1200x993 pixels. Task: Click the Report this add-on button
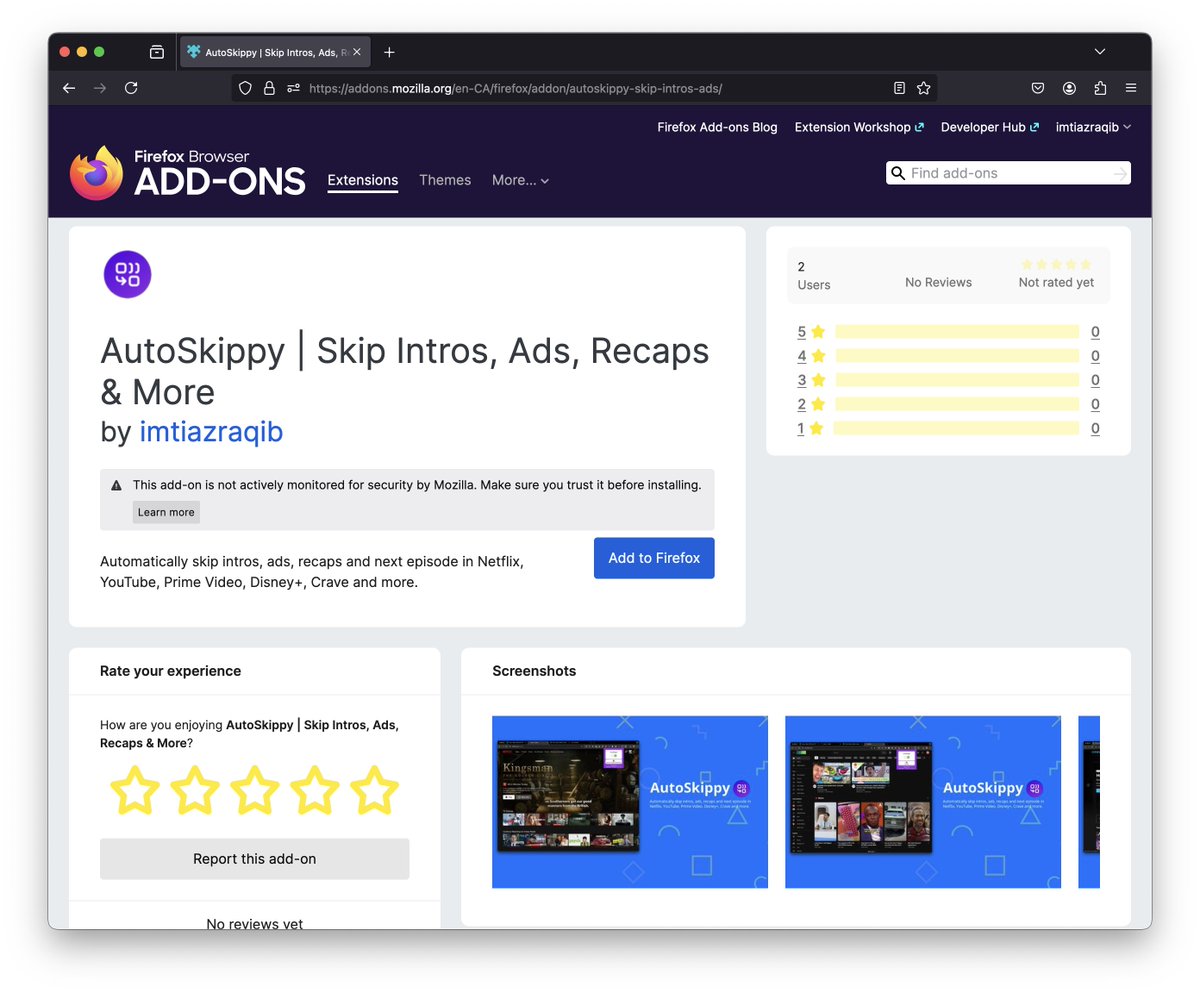255,859
